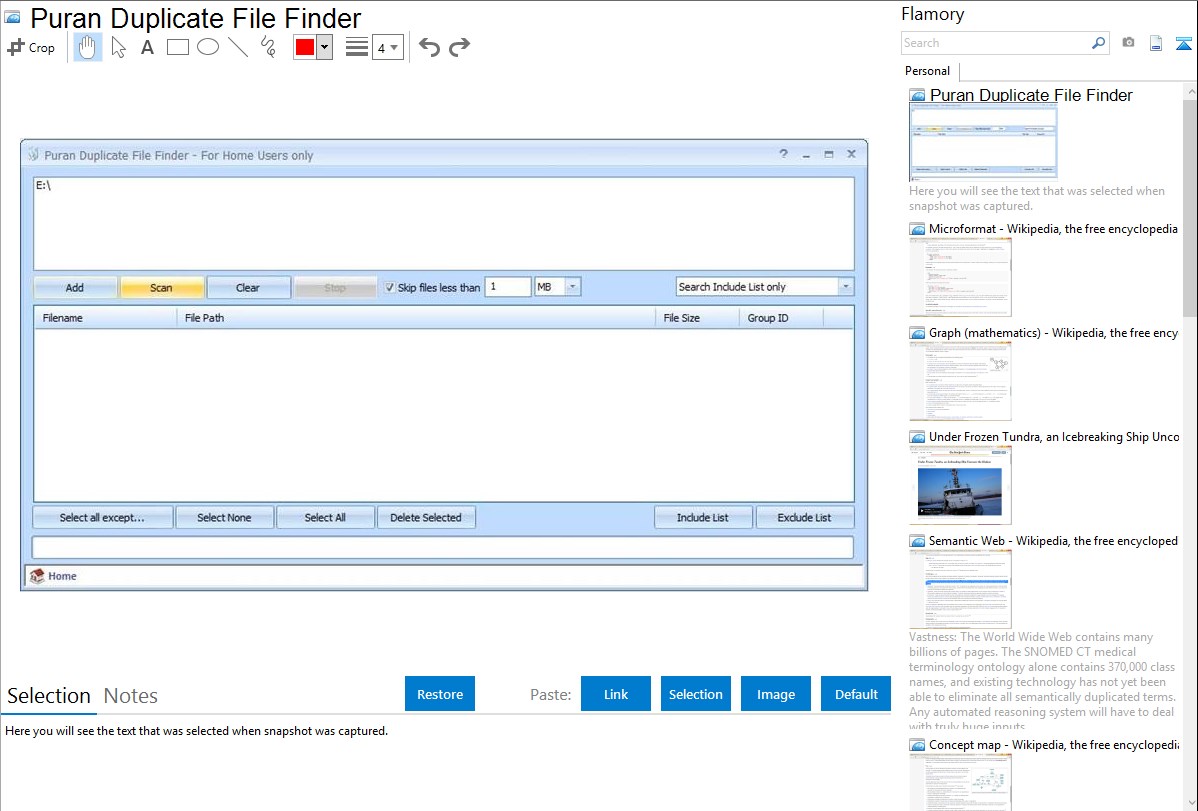Pick the ellipse drawing tool
The image size is (1198, 811).
tap(208, 47)
